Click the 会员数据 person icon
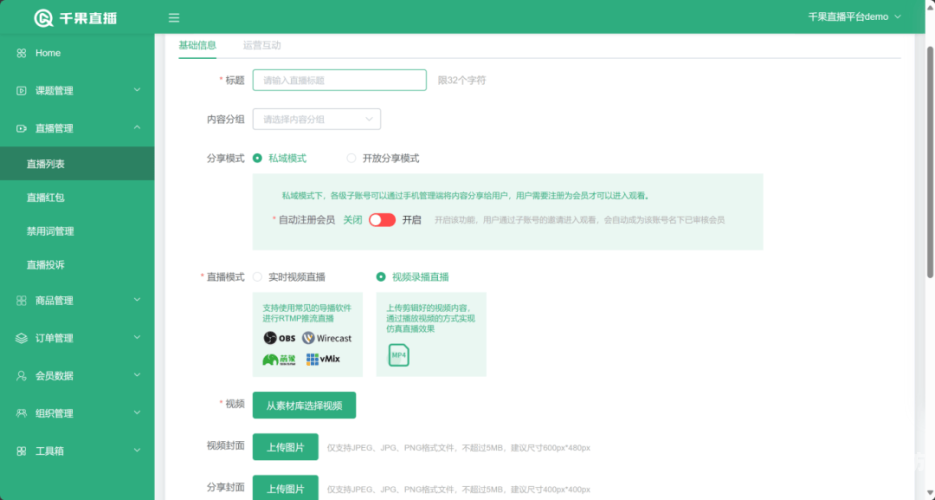Viewport: 935px width, 500px height. pos(21,375)
